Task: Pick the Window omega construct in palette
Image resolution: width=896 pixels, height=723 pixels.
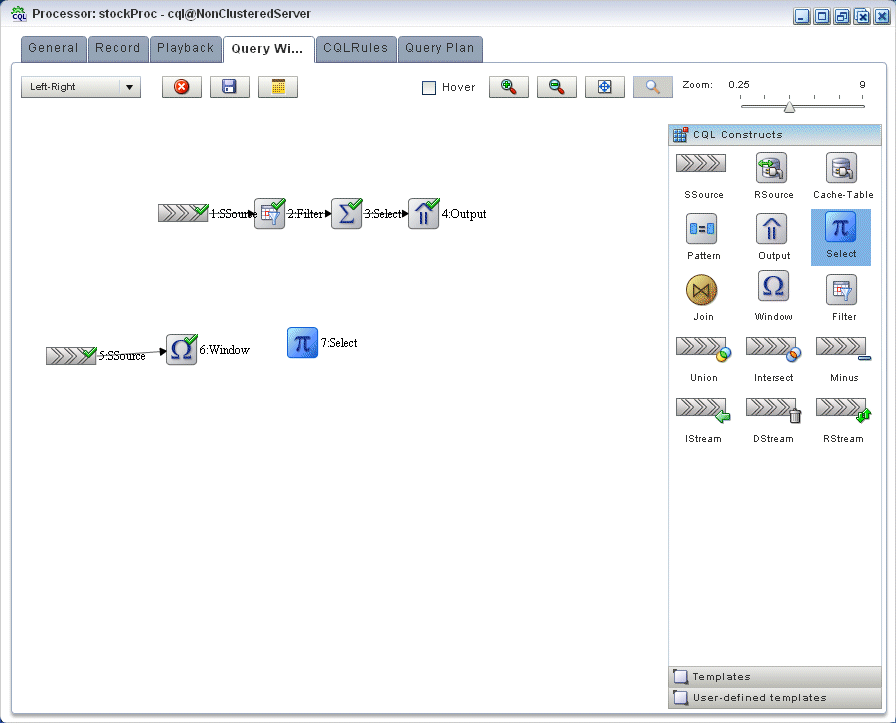Action: click(x=773, y=286)
